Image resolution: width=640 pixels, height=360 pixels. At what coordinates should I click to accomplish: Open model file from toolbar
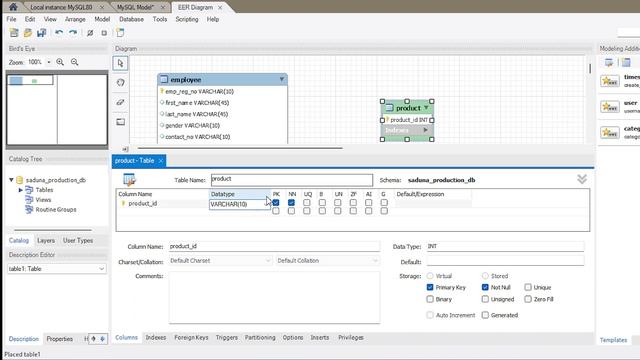[28, 33]
